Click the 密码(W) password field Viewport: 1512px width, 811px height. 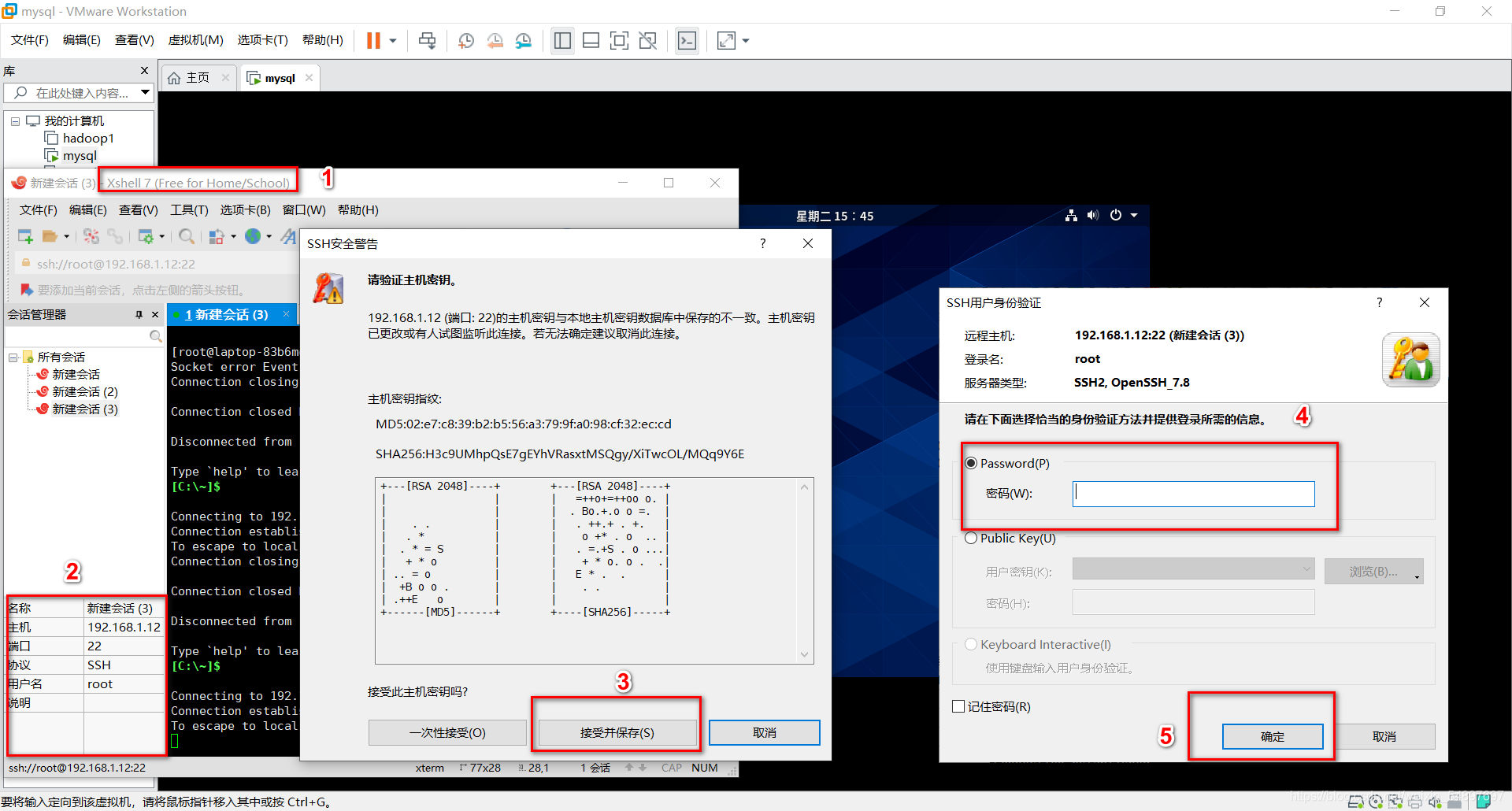coord(1194,494)
